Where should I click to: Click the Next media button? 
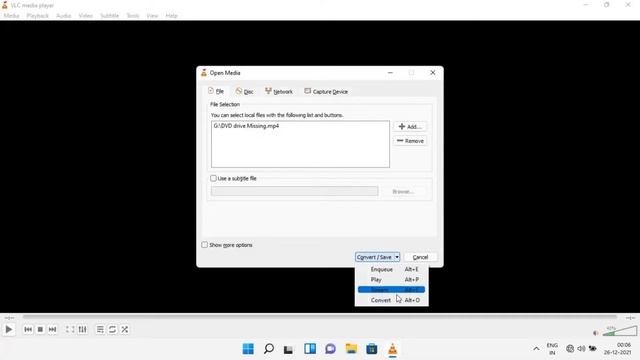tap(53, 329)
